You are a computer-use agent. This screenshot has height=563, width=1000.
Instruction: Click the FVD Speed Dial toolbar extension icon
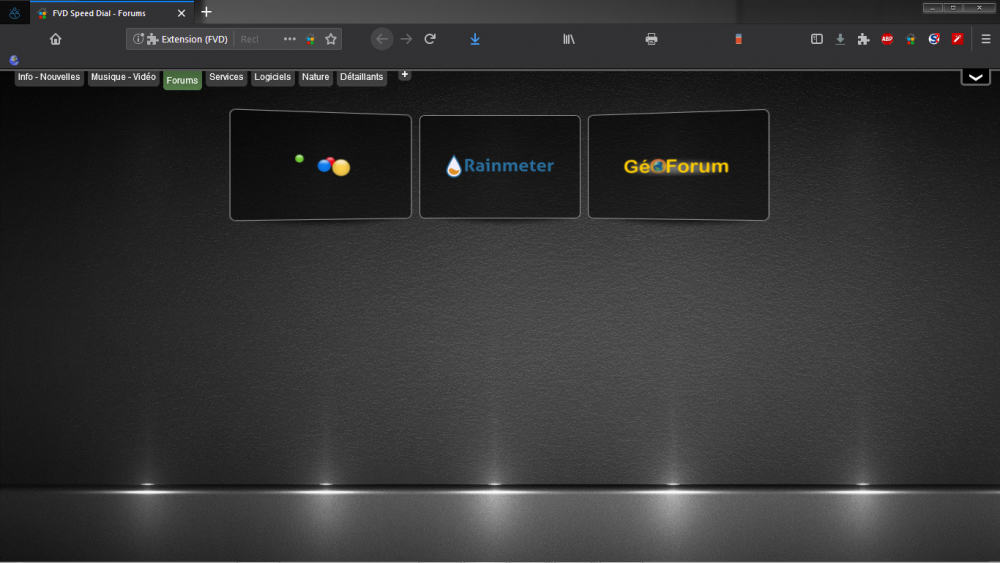click(911, 39)
